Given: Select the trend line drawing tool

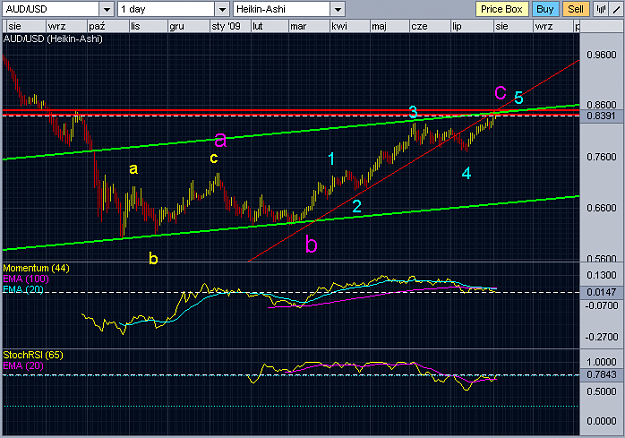Looking at the screenshot, I should click(615, 9).
